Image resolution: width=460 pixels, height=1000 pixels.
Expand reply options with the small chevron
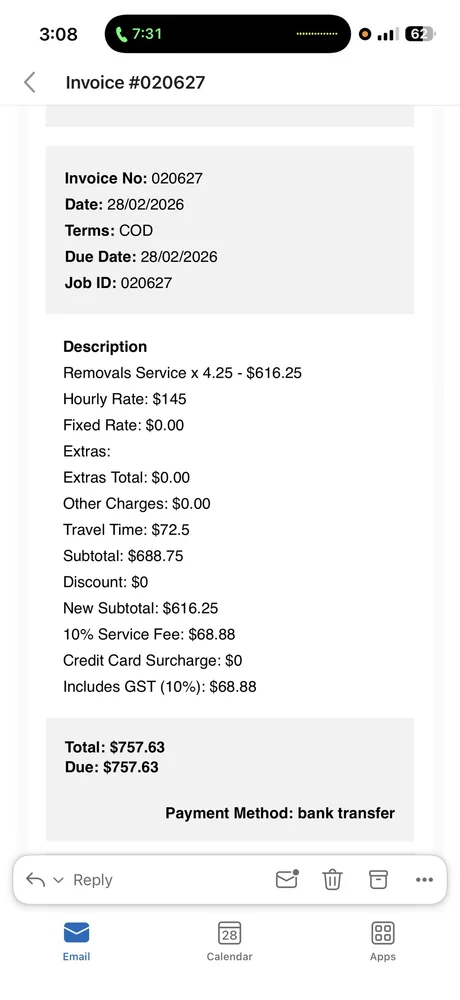click(x=58, y=880)
